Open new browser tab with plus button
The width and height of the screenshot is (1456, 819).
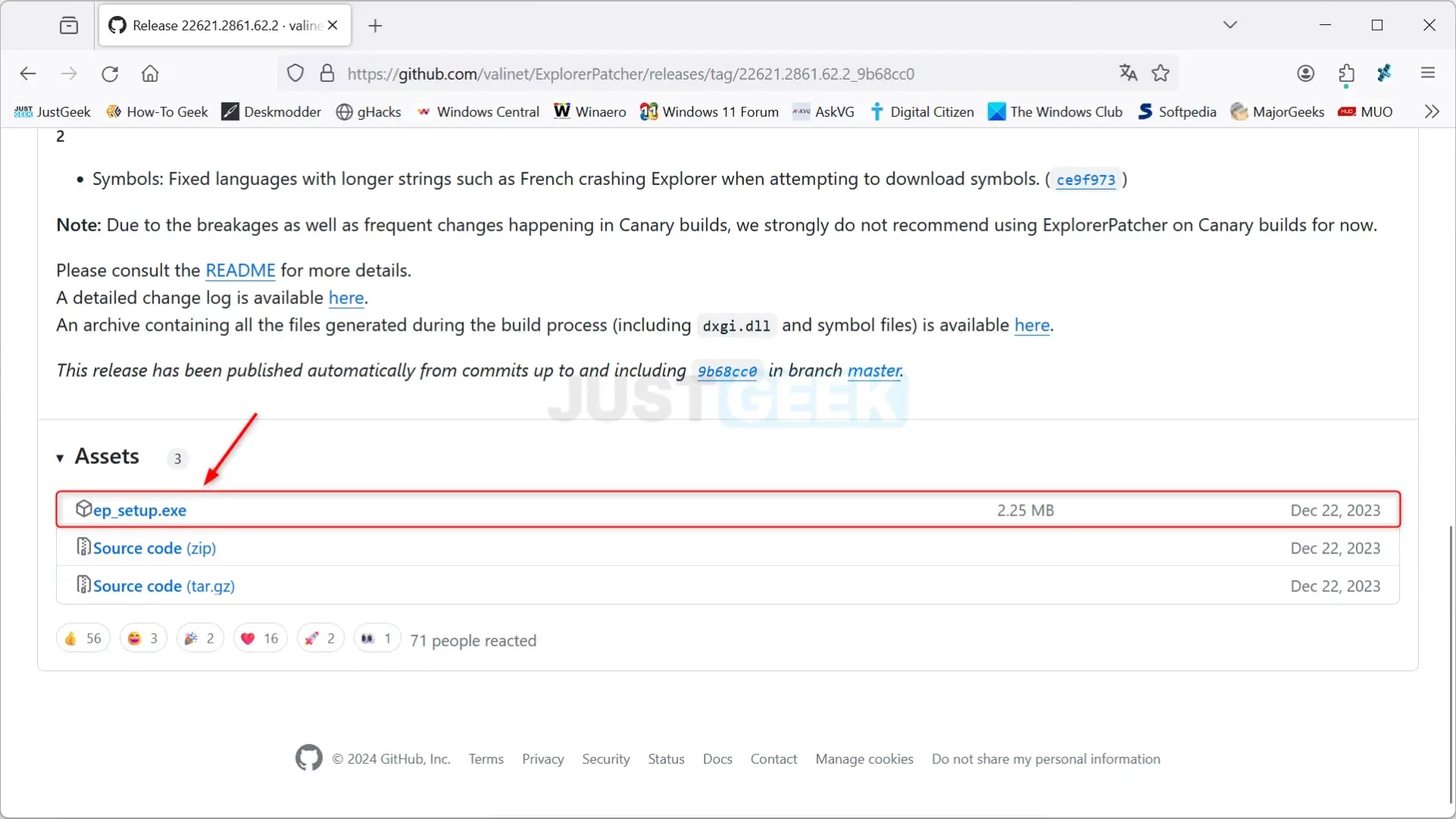374,25
